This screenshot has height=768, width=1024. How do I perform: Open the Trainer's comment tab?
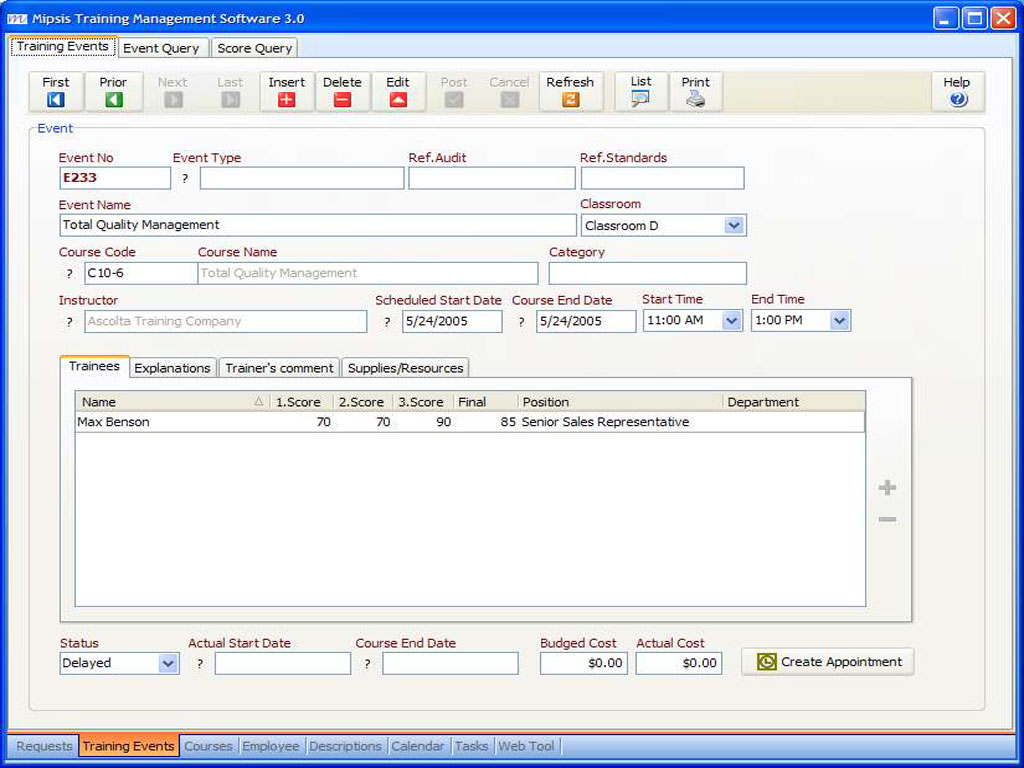point(279,368)
